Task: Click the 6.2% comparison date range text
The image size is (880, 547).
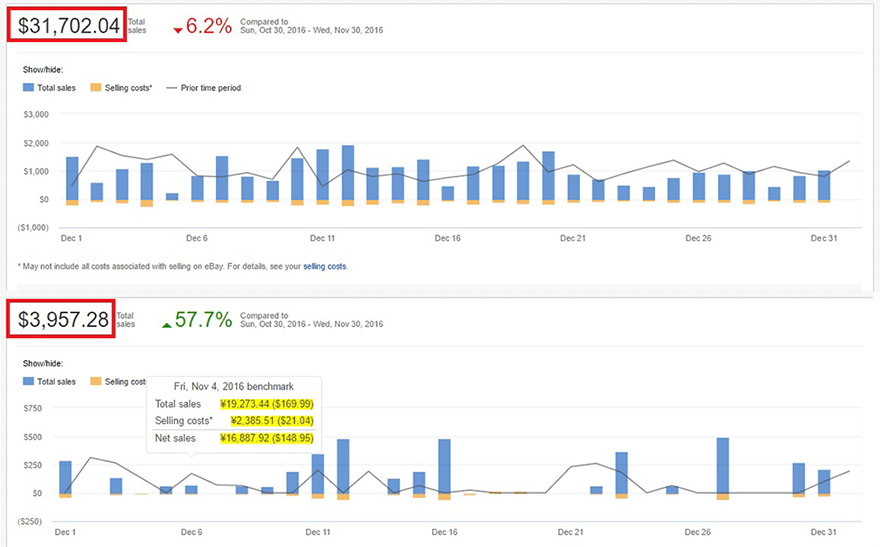Action: [x=311, y=30]
